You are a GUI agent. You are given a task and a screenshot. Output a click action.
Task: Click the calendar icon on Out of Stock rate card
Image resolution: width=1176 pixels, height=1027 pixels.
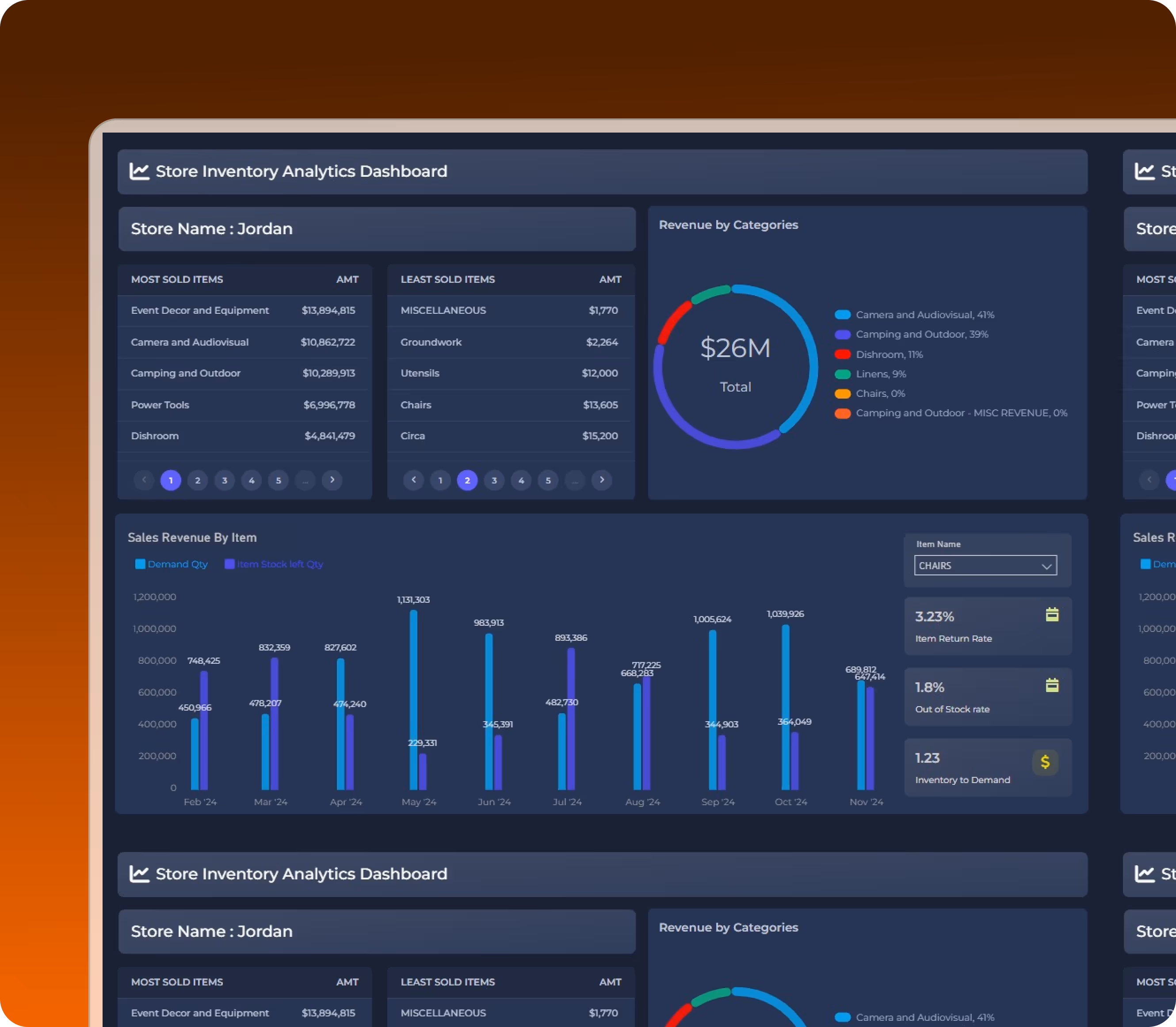click(1052, 685)
